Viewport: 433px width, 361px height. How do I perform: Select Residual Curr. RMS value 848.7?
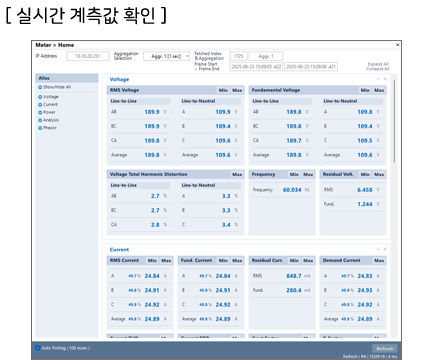[x=294, y=276]
